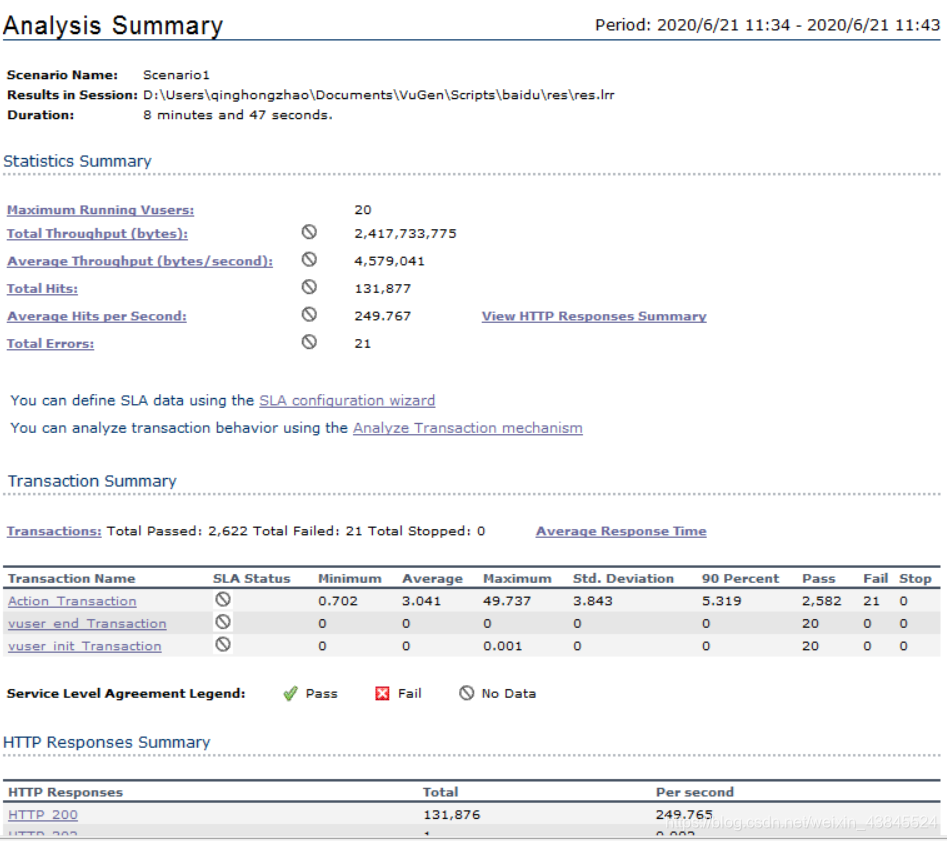This screenshot has width=947, height=841.
Task: Open the Total Hits link
Action: click(x=42, y=289)
